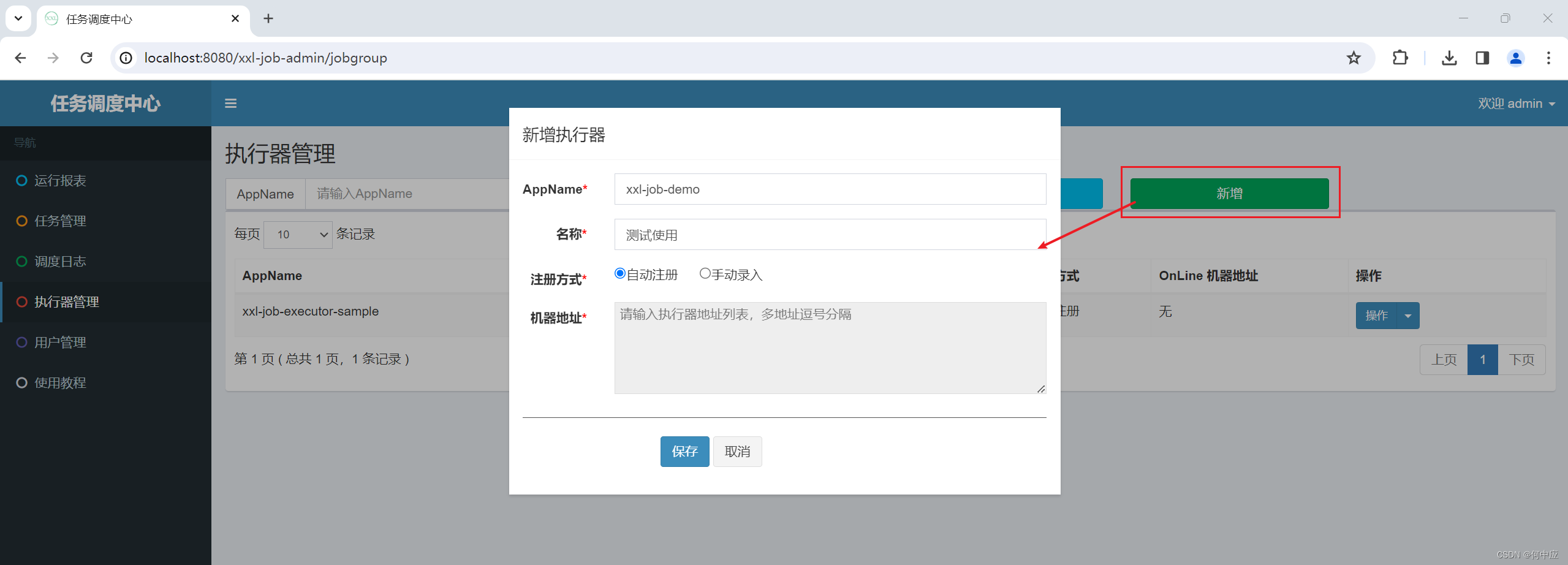Click the 操作 column header

pos(1368,276)
